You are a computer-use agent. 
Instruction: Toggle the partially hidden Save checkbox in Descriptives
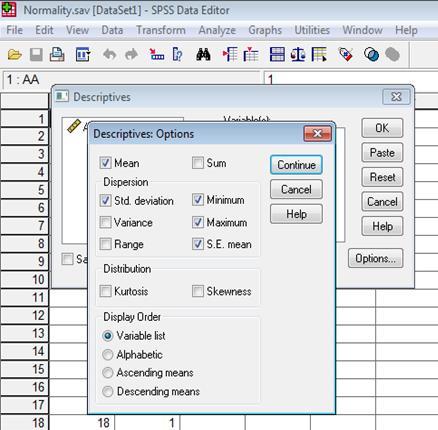pos(67,259)
